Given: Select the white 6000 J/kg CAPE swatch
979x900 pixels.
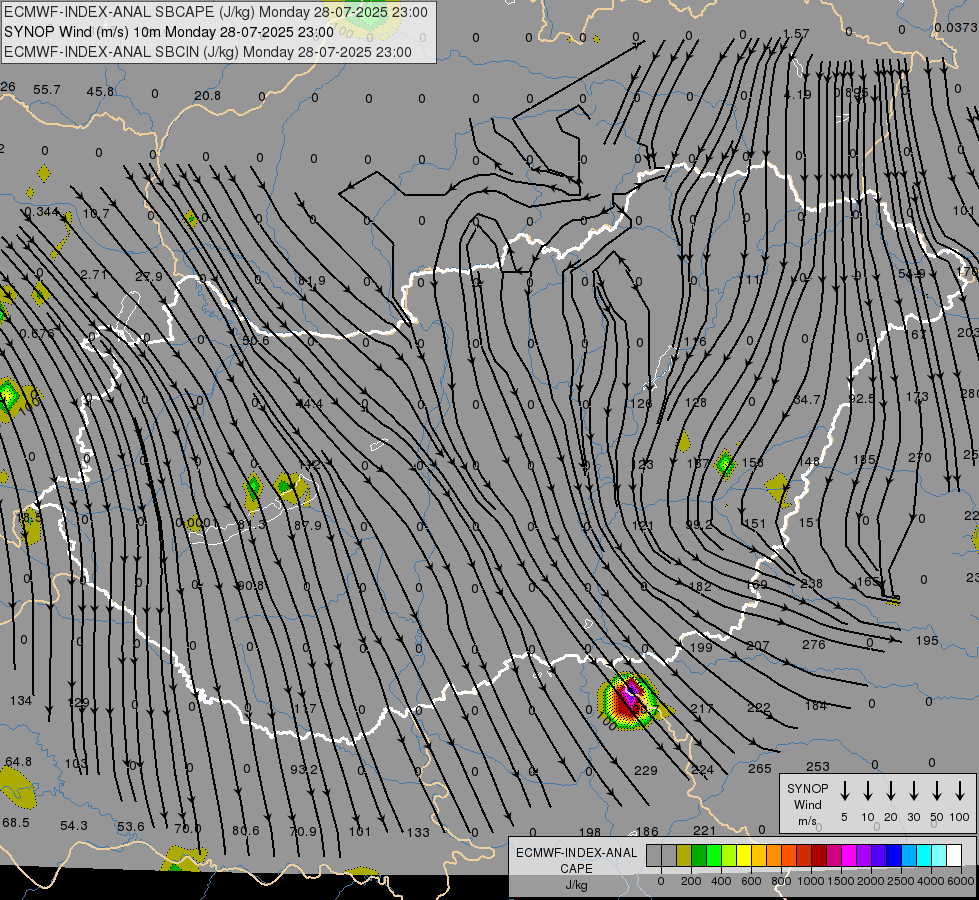Looking at the screenshot, I should point(954,856).
